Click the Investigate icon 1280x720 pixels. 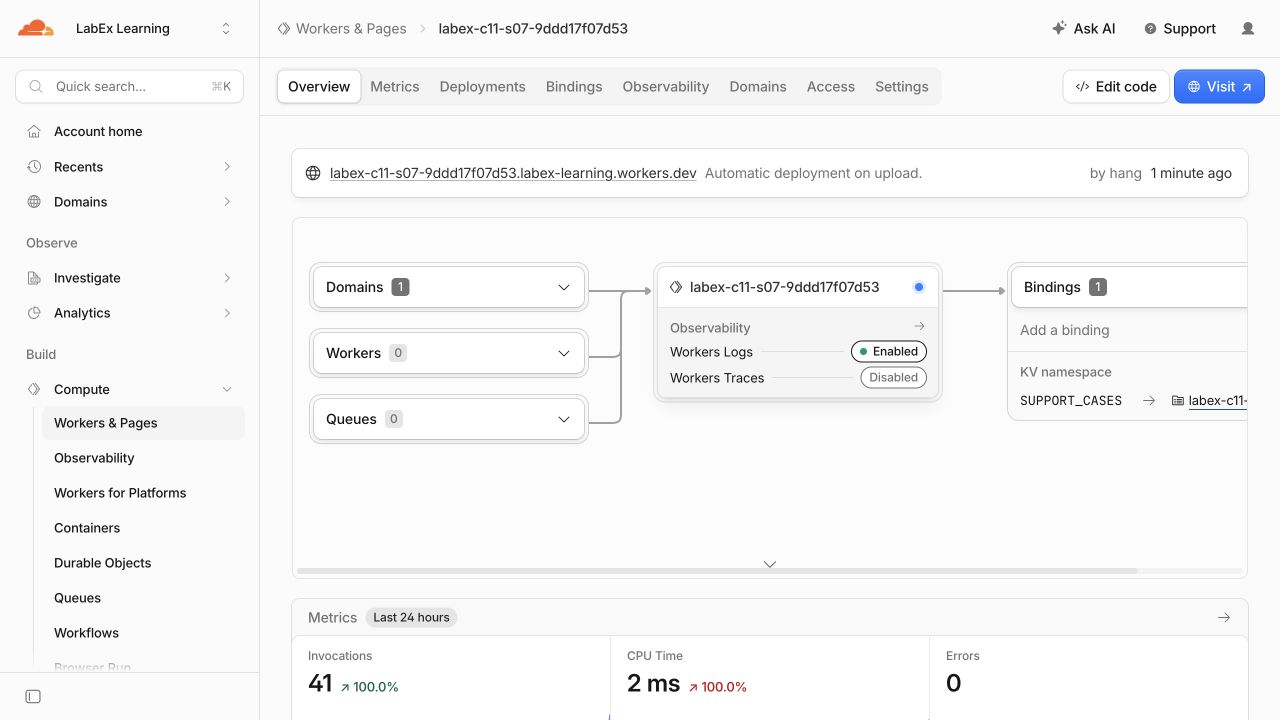(x=34, y=278)
